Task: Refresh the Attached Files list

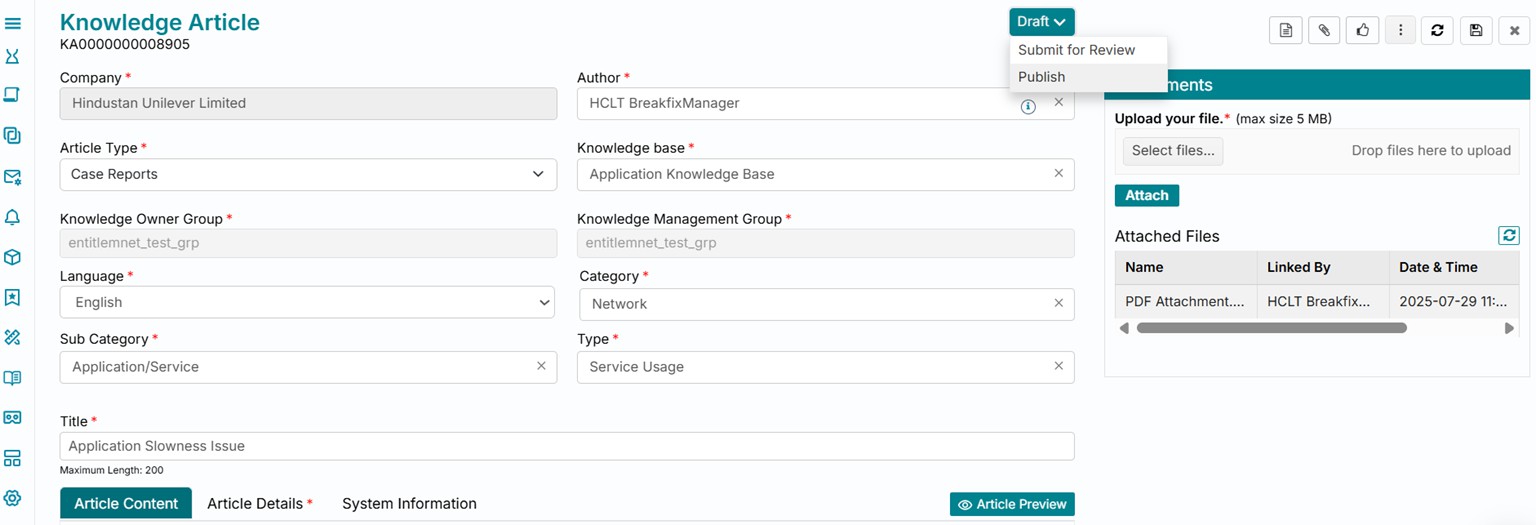Action: point(1508,236)
